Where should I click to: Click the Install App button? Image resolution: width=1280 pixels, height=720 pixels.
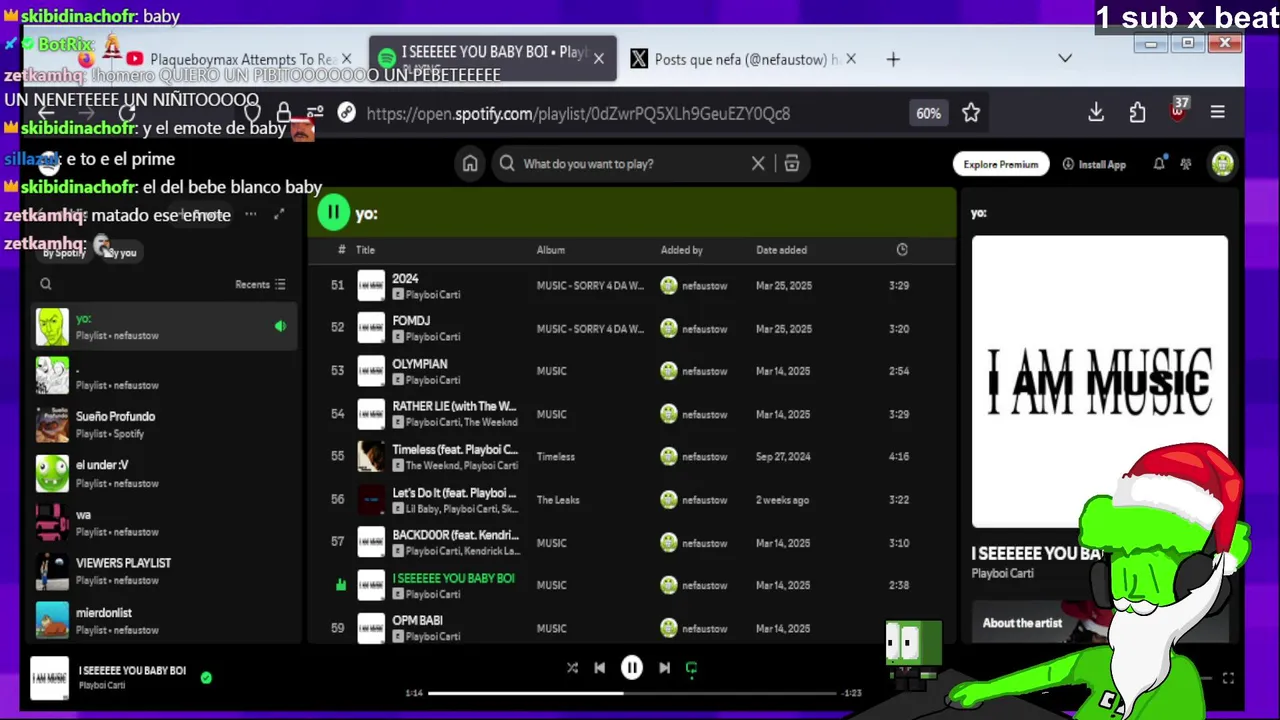[1094, 164]
